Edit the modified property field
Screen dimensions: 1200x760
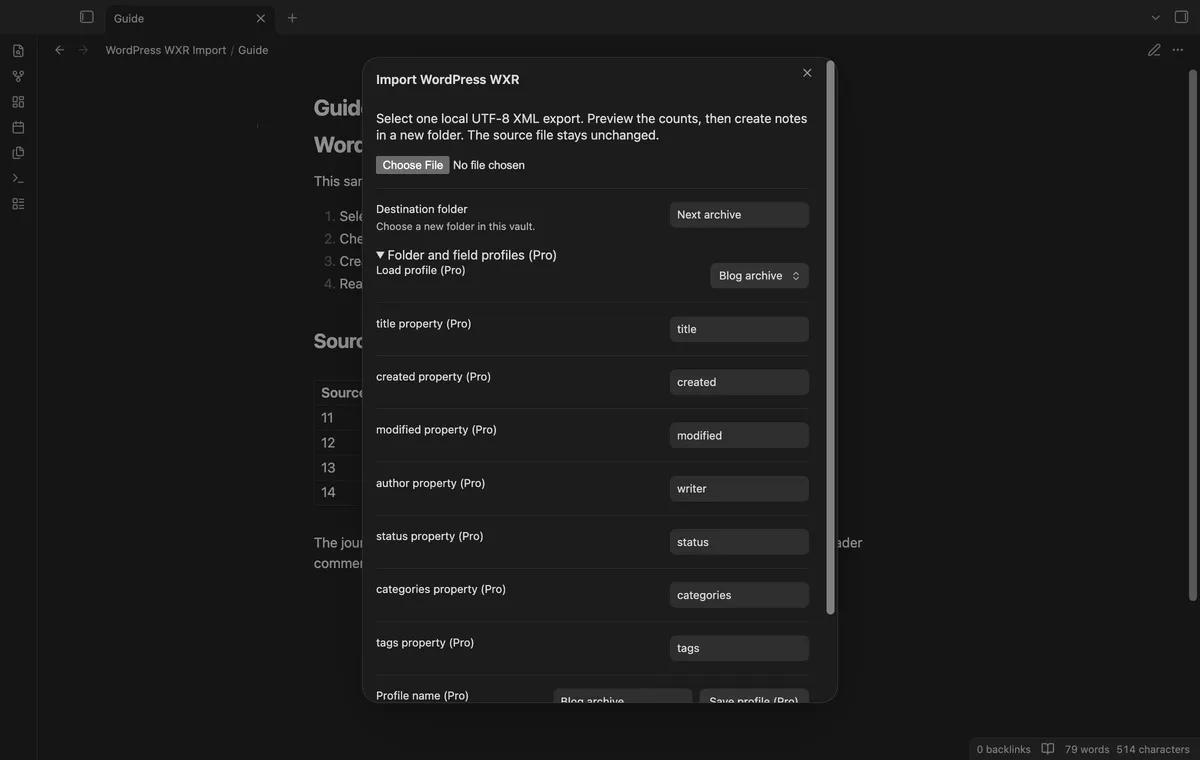click(x=739, y=436)
